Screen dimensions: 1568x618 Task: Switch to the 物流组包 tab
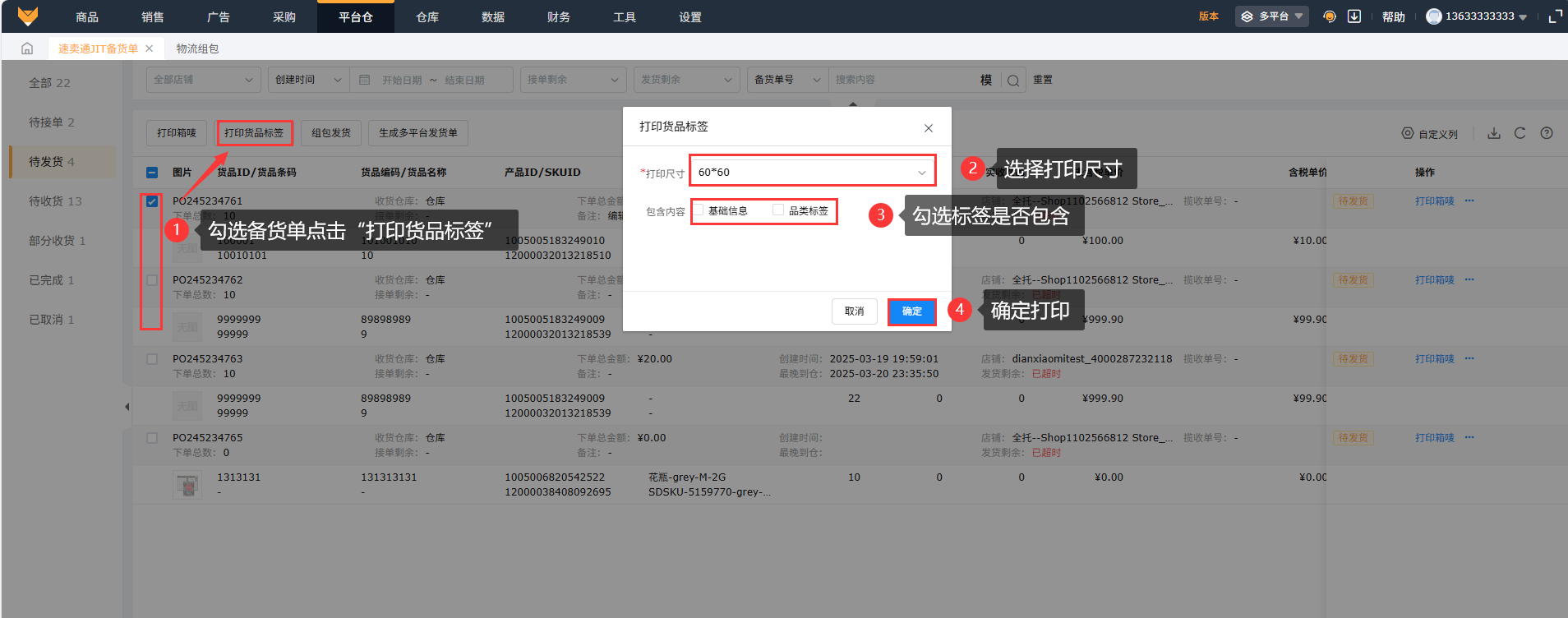[197, 48]
